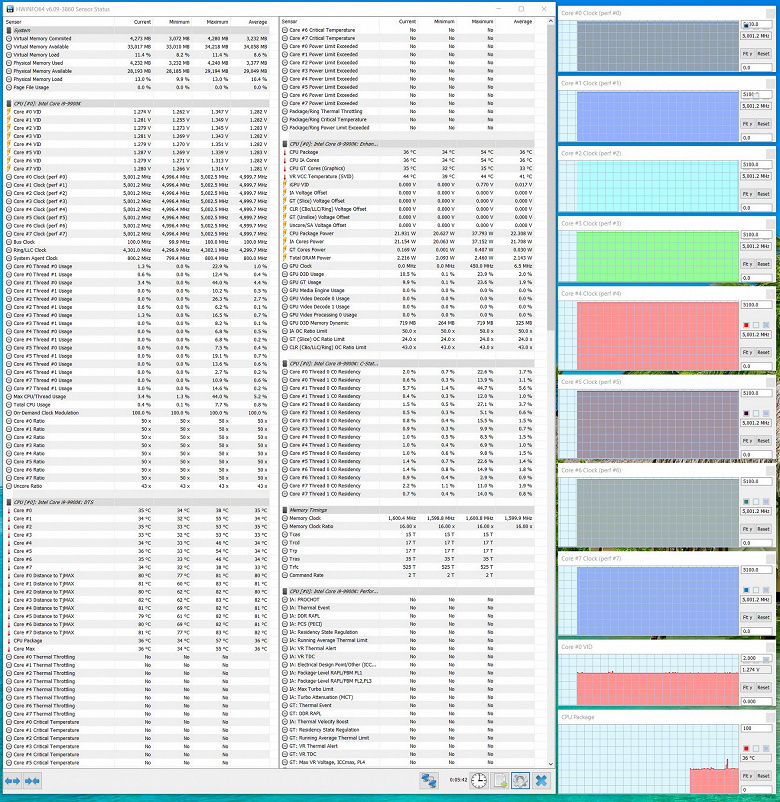Open sensor settings gear icon

tap(520, 781)
